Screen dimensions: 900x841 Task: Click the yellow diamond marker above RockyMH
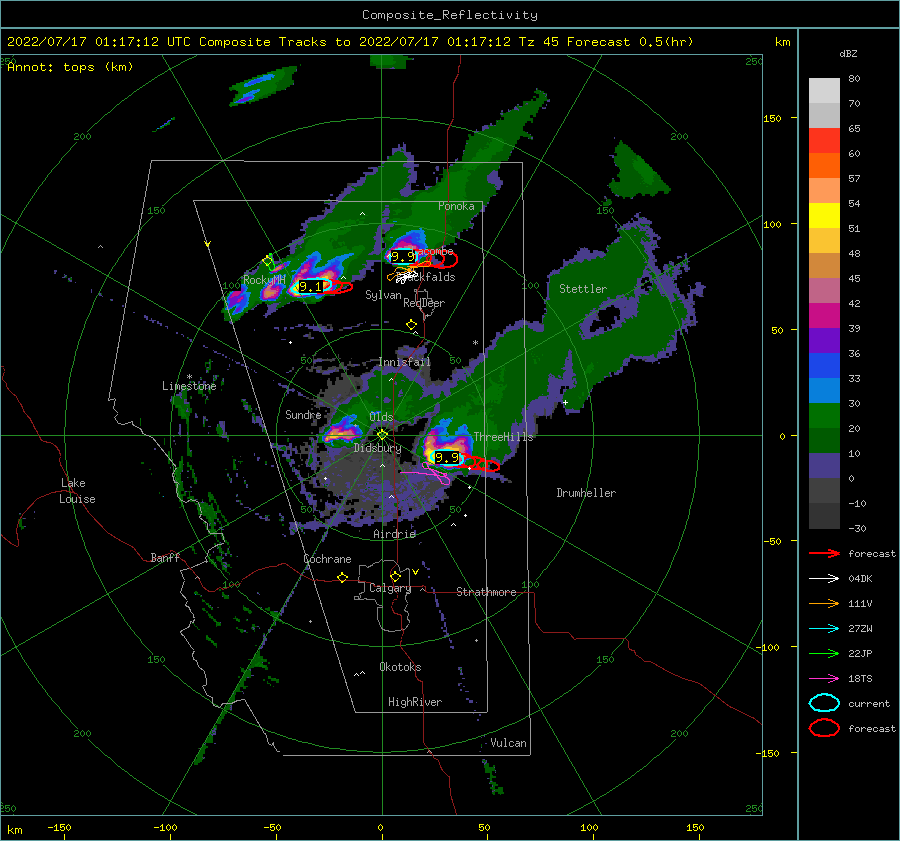267,261
